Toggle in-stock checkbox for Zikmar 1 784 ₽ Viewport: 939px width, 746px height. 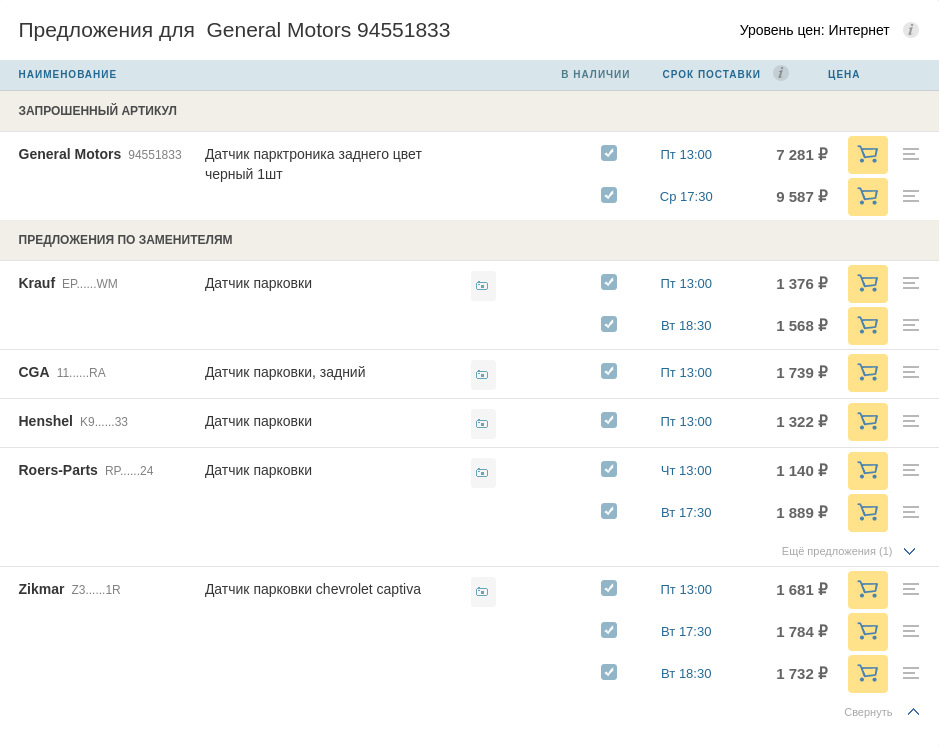coord(609,630)
